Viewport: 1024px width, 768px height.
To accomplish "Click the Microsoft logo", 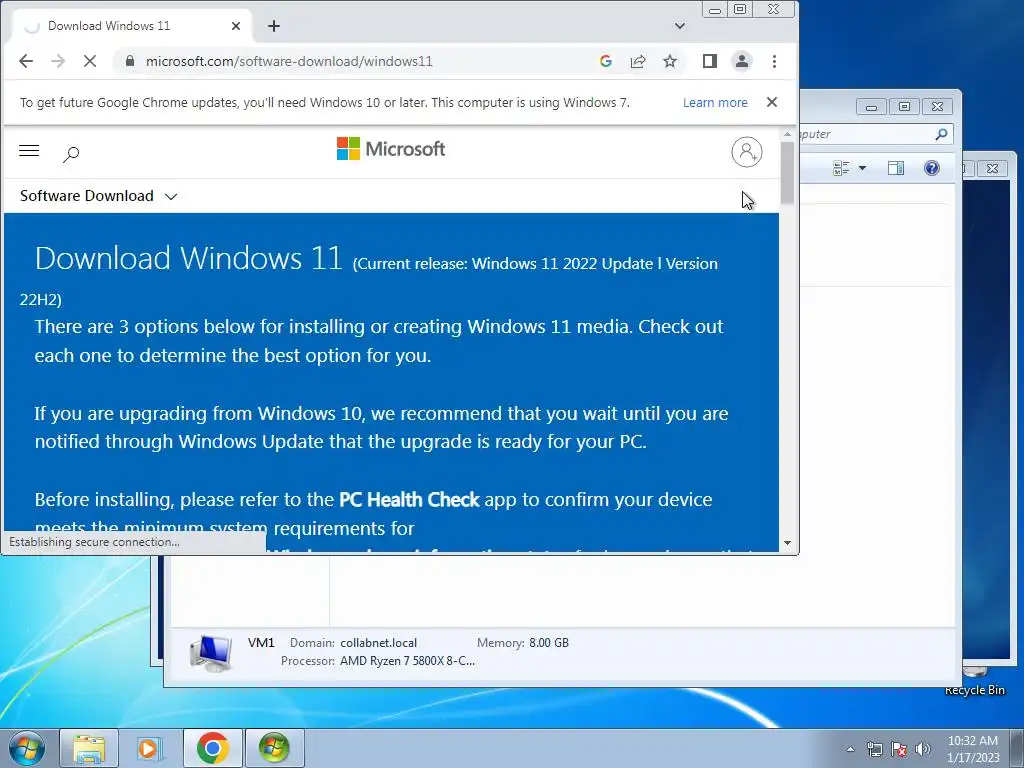I will click(x=391, y=149).
